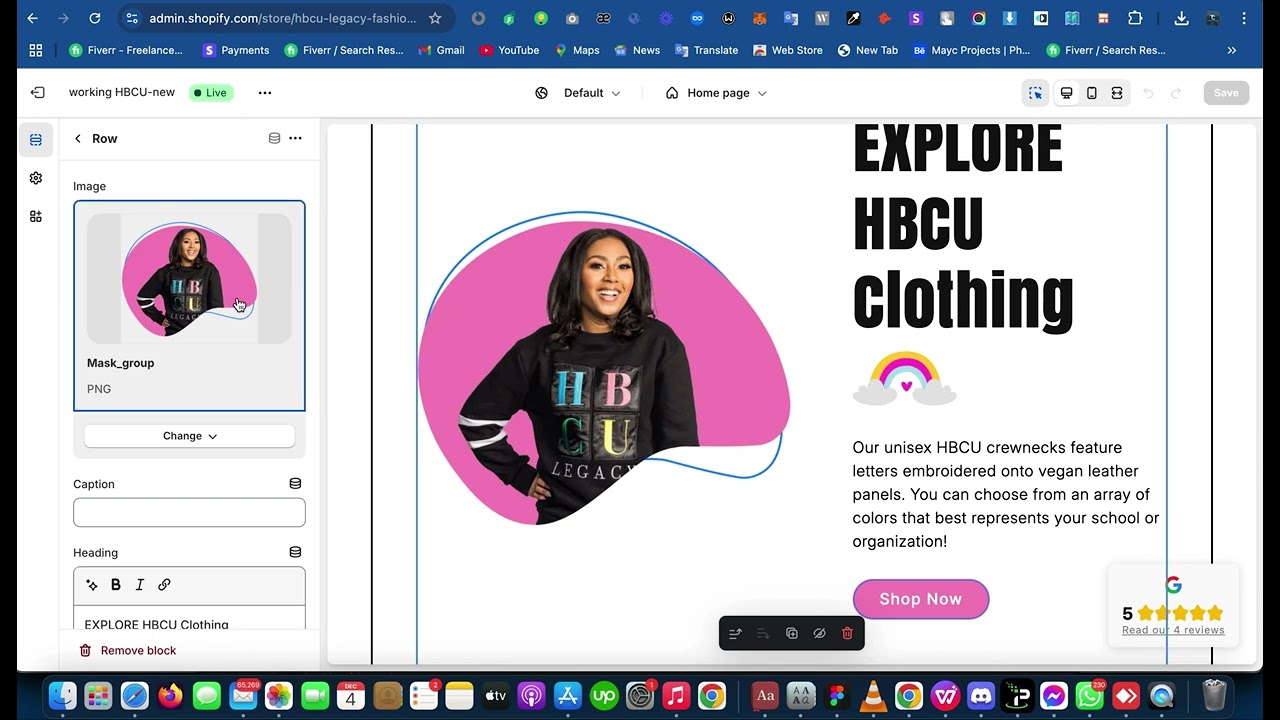Viewport: 1280px width, 720px height.
Task: Click the Caption input field
Action: pyautogui.click(x=189, y=513)
